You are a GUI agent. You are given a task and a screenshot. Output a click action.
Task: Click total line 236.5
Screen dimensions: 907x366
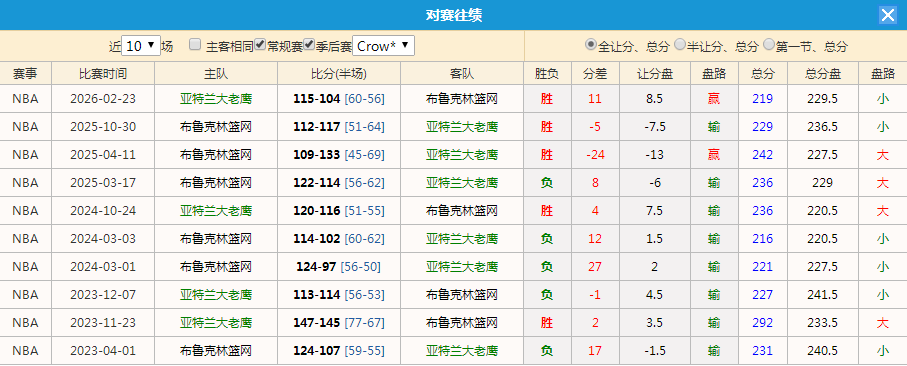click(x=823, y=127)
